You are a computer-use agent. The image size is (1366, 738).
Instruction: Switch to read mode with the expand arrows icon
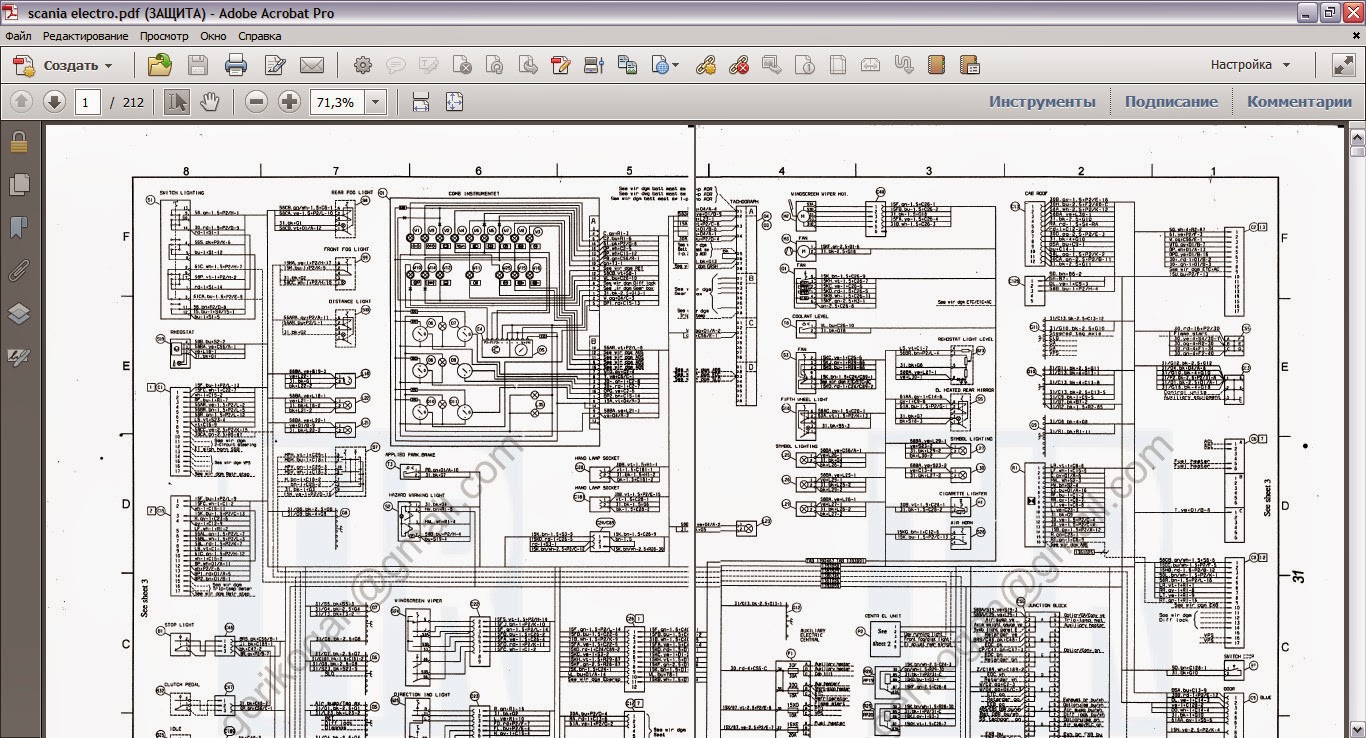pyautogui.click(x=1343, y=65)
